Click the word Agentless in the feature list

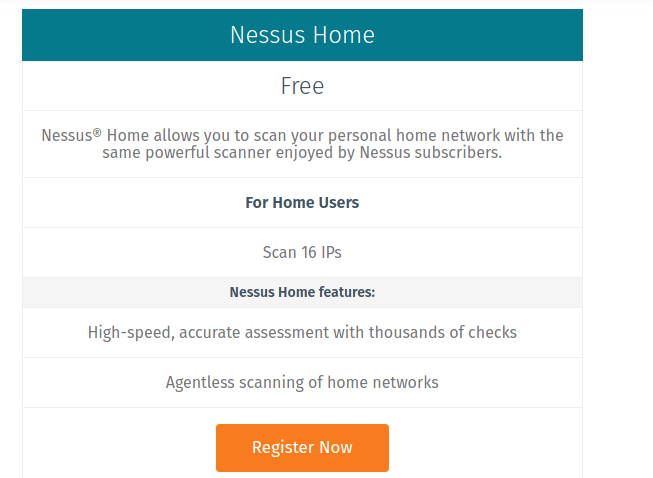click(200, 383)
